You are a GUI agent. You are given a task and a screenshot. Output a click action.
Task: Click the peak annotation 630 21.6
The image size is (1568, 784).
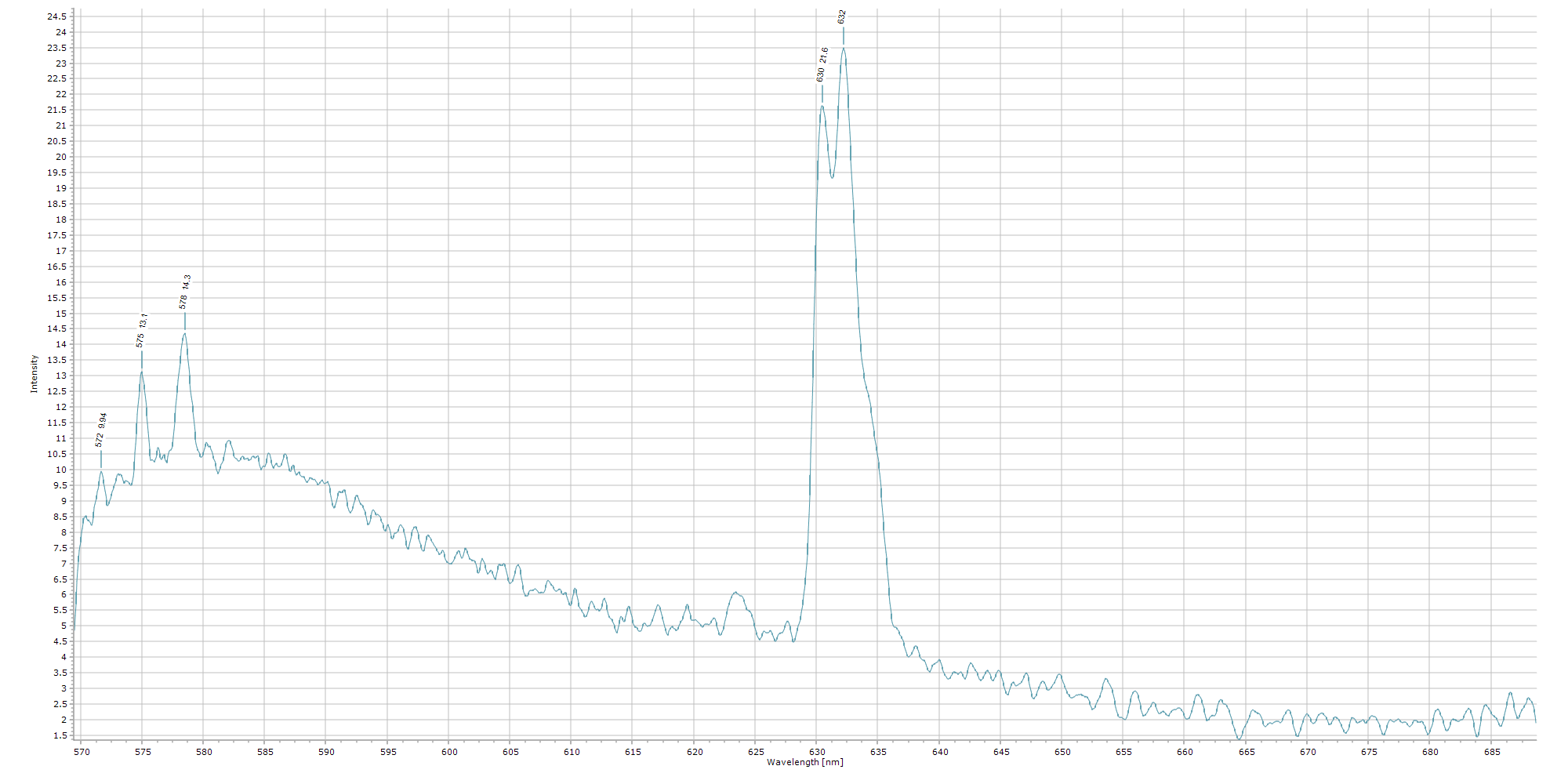point(820,64)
